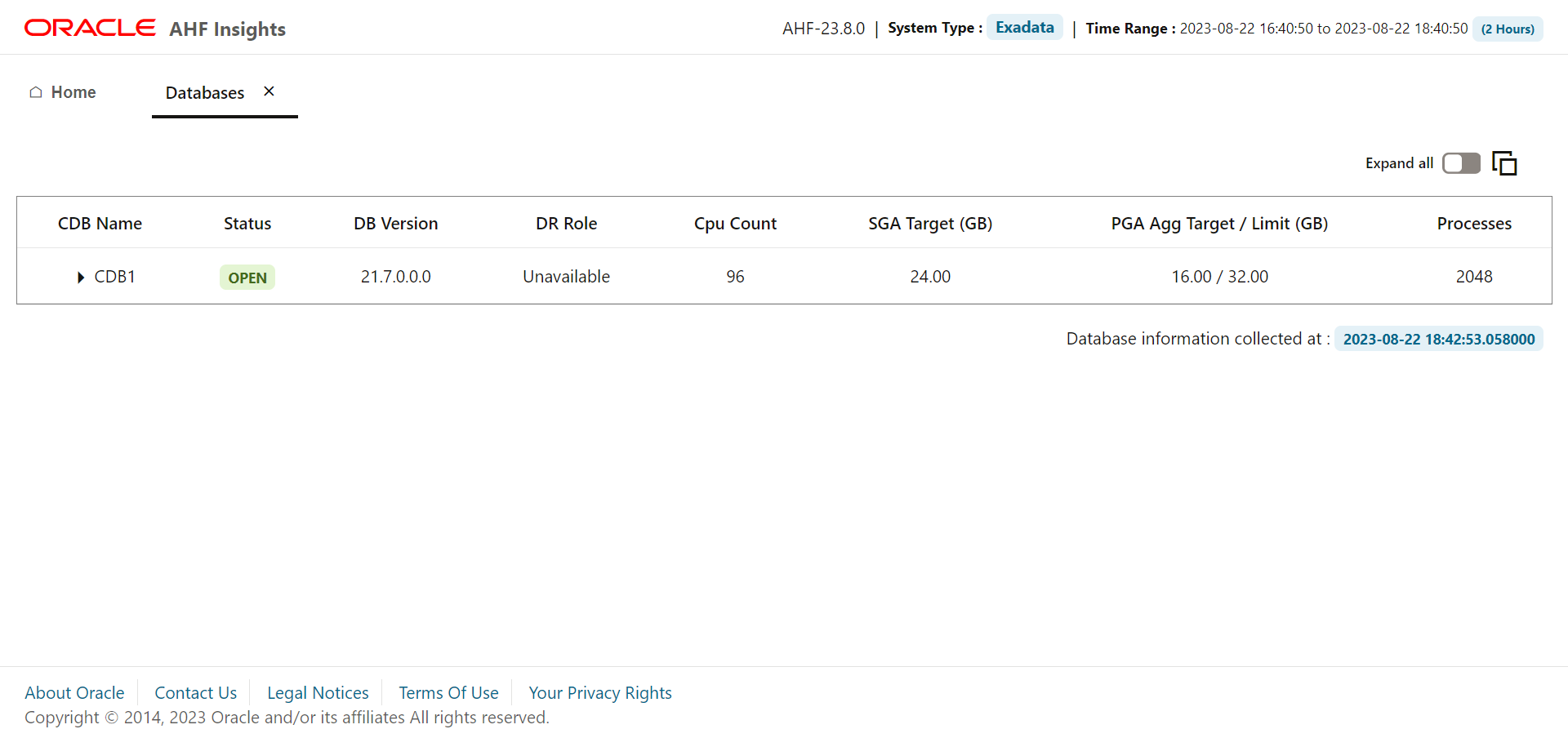This screenshot has height=738, width=1568.
Task: Click the Unavailable DR Role cell
Action: pyautogui.click(x=567, y=277)
